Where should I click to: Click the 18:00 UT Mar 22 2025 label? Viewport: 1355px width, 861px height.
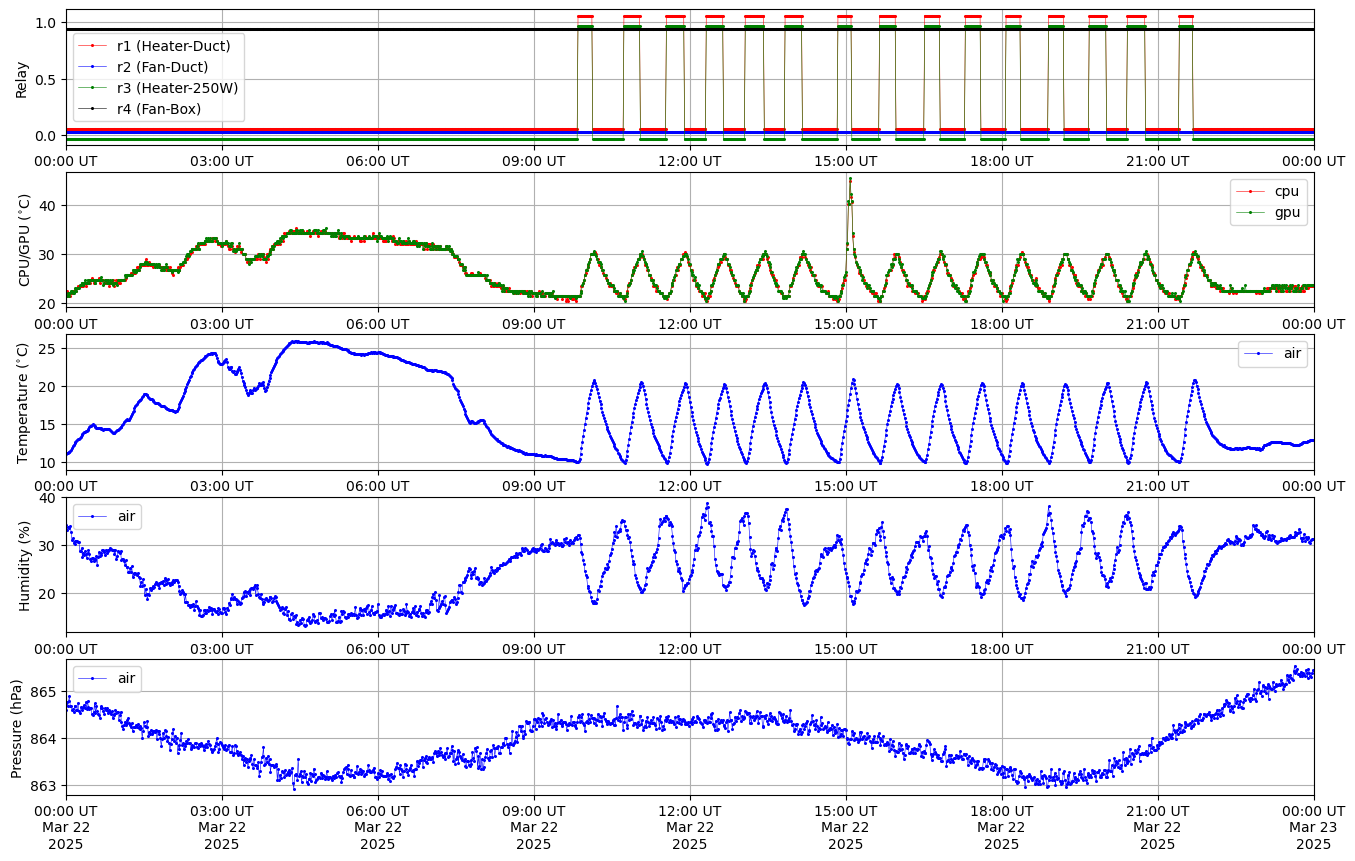[x=1002, y=827]
